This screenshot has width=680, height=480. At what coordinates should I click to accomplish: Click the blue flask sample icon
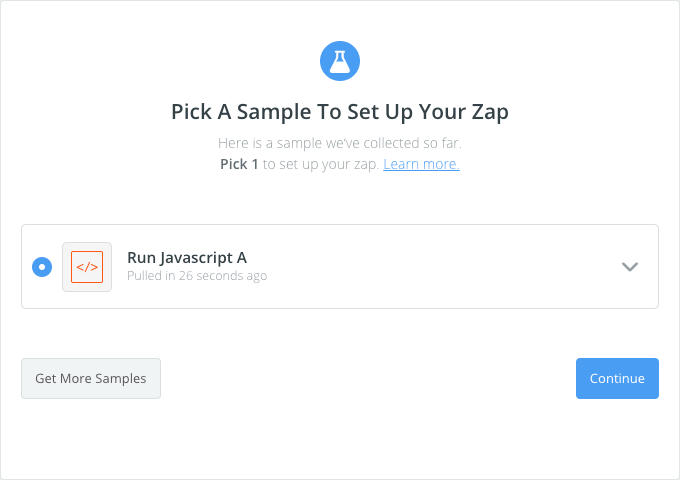340,61
